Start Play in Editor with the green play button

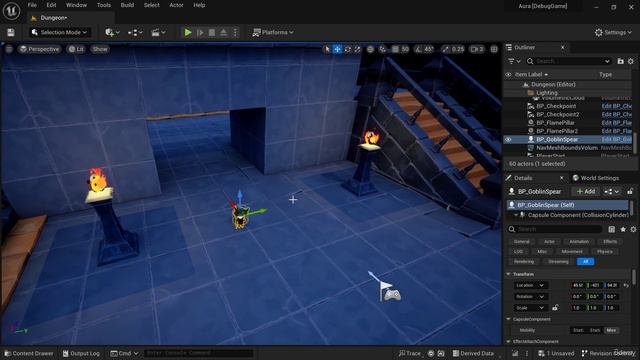pos(188,32)
